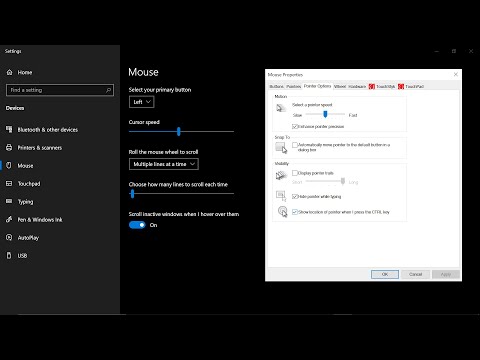Open the TouchStyk tab label

[386, 86]
